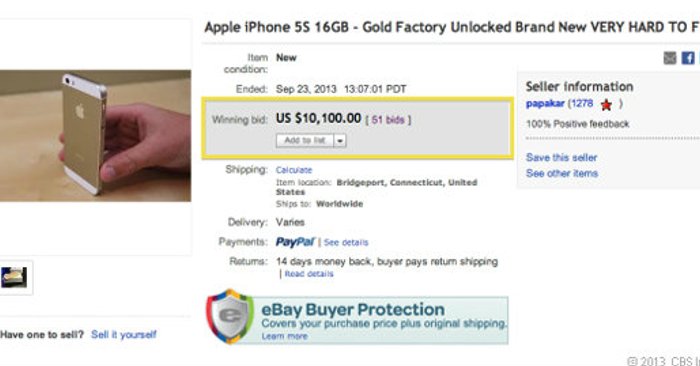Click the red feedback star icon
Image resolution: width=700 pixels, height=366 pixels.
point(606,105)
